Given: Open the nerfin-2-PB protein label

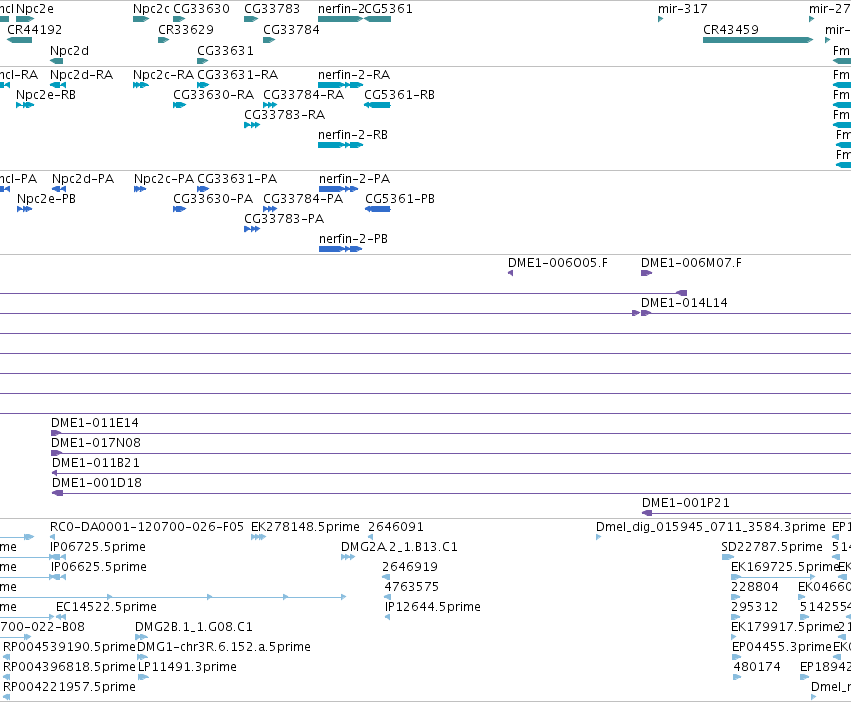Looking at the screenshot, I should click(x=353, y=239).
